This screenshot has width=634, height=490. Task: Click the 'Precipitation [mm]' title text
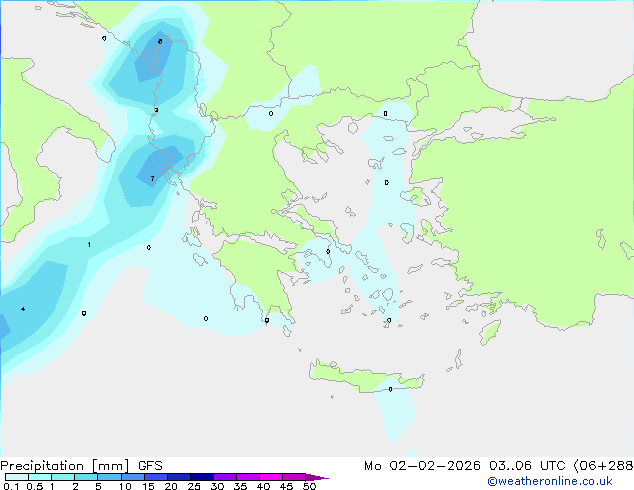[65, 466]
